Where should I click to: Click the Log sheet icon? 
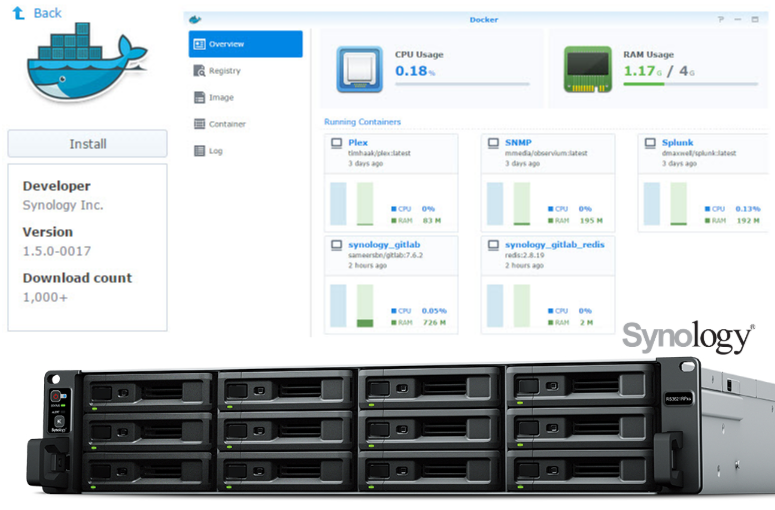point(199,151)
